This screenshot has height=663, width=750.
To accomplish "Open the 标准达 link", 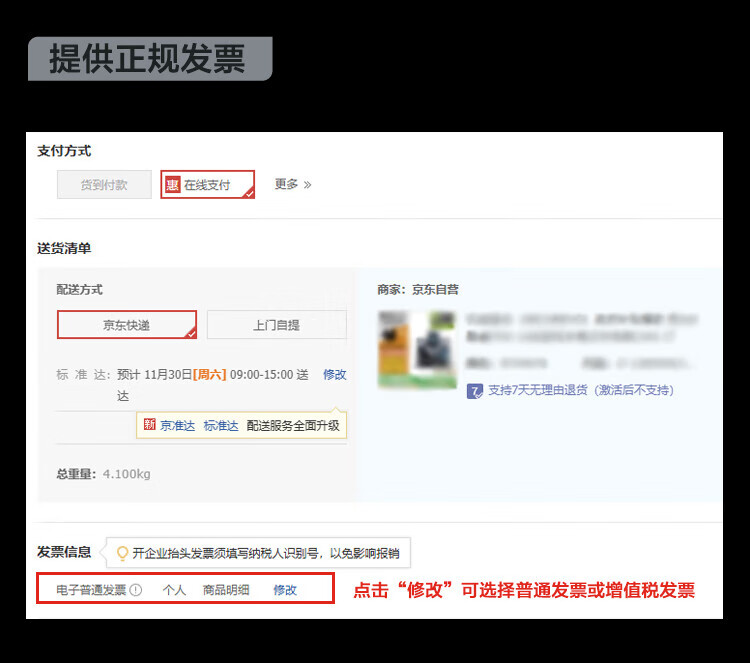I will 221,425.
